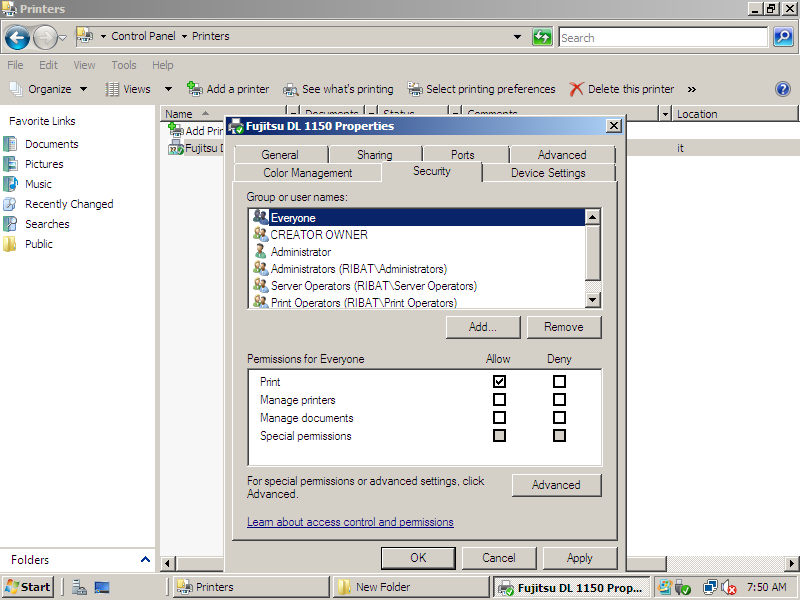Open the Organize dropdown menu

click(x=48, y=89)
